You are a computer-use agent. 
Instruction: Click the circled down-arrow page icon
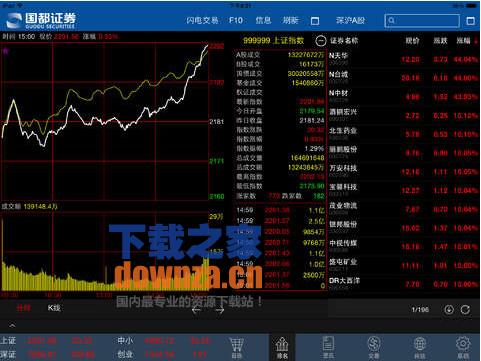tap(449, 310)
